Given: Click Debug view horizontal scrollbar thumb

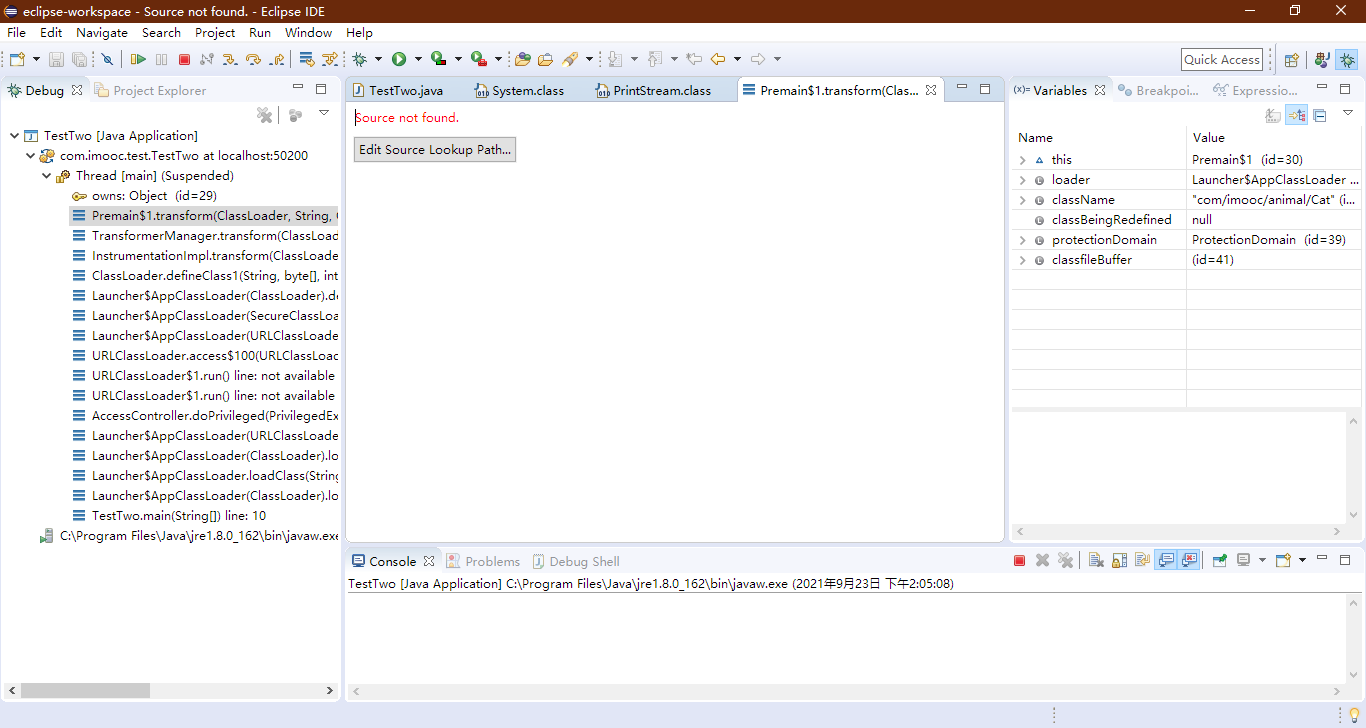Looking at the screenshot, I should pos(85,690).
